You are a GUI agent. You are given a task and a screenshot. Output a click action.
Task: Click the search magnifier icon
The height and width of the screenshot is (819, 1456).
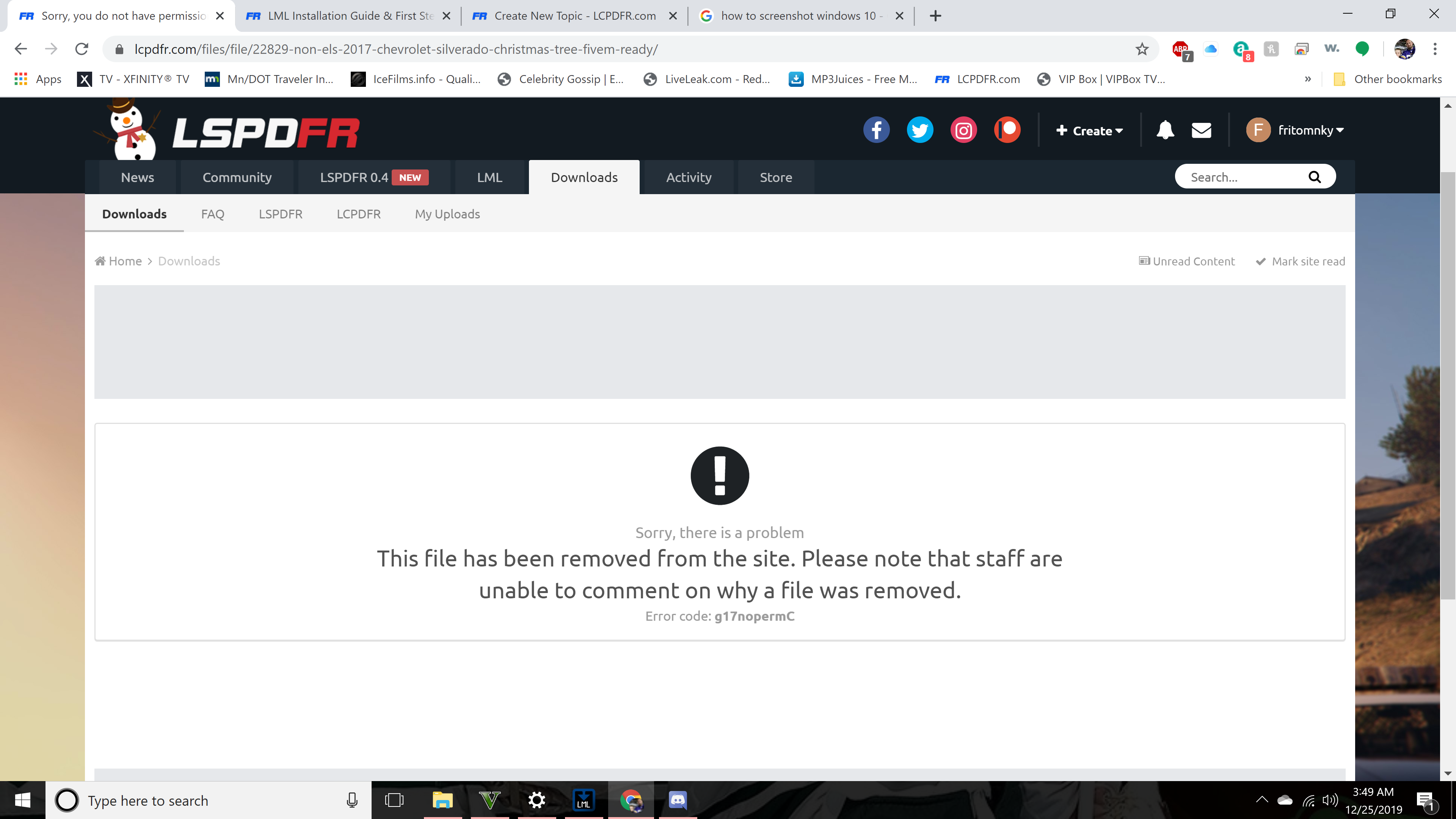(1315, 177)
